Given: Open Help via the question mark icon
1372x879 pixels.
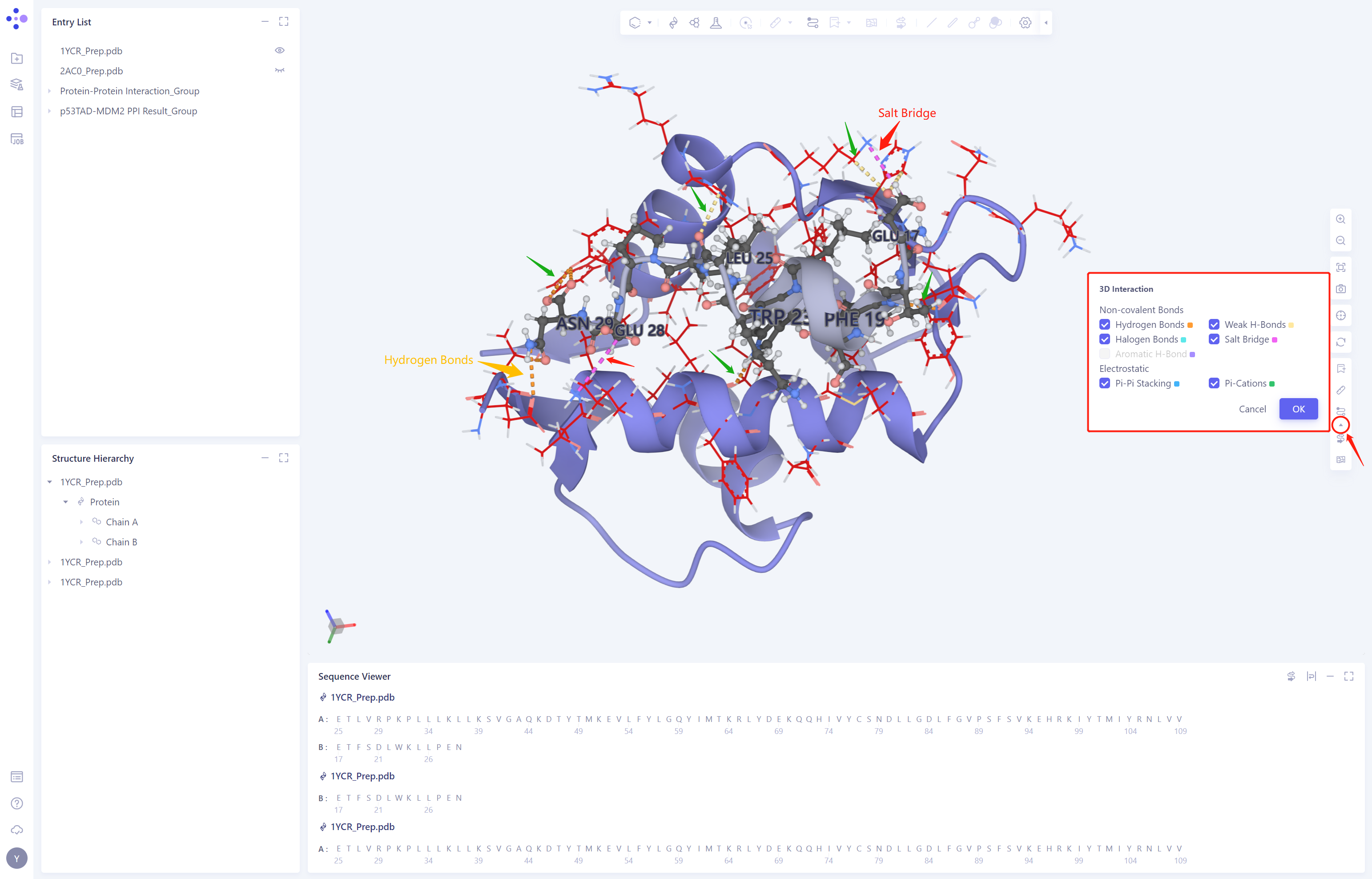Looking at the screenshot, I should coord(17,803).
